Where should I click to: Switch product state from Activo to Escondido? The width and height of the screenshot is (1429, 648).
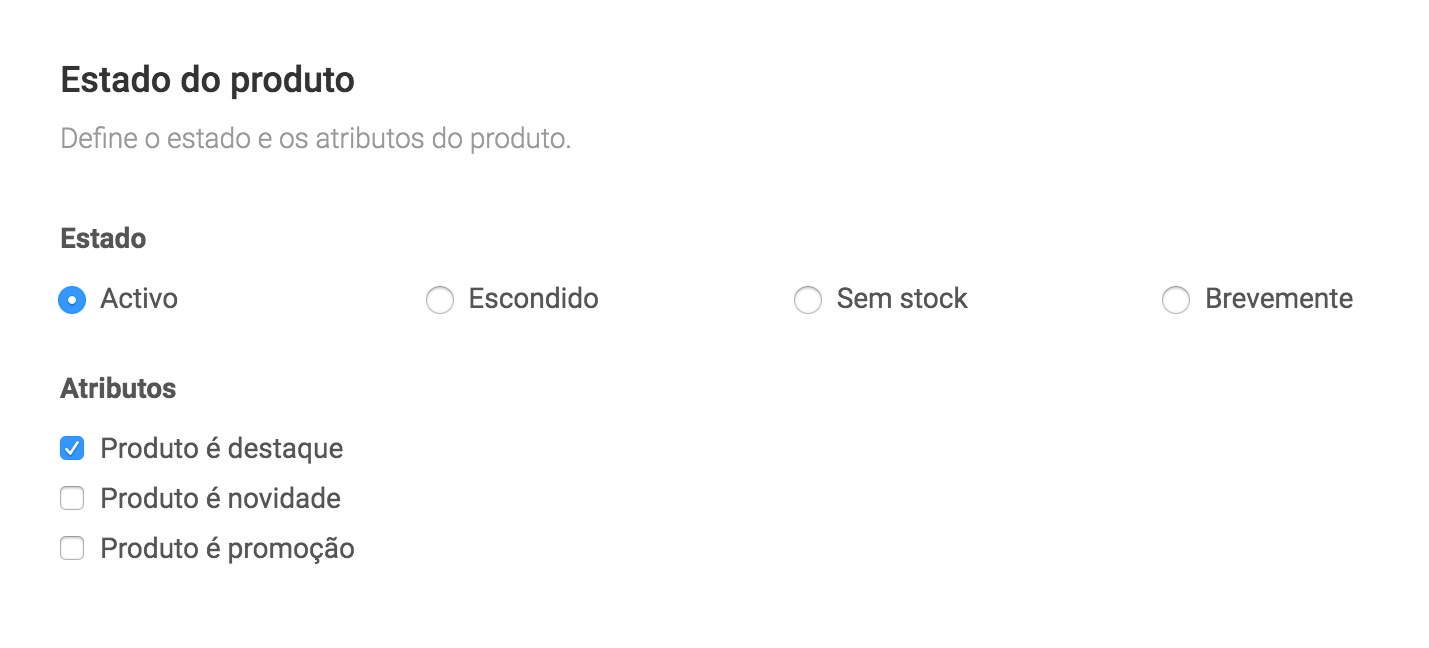pos(440,299)
